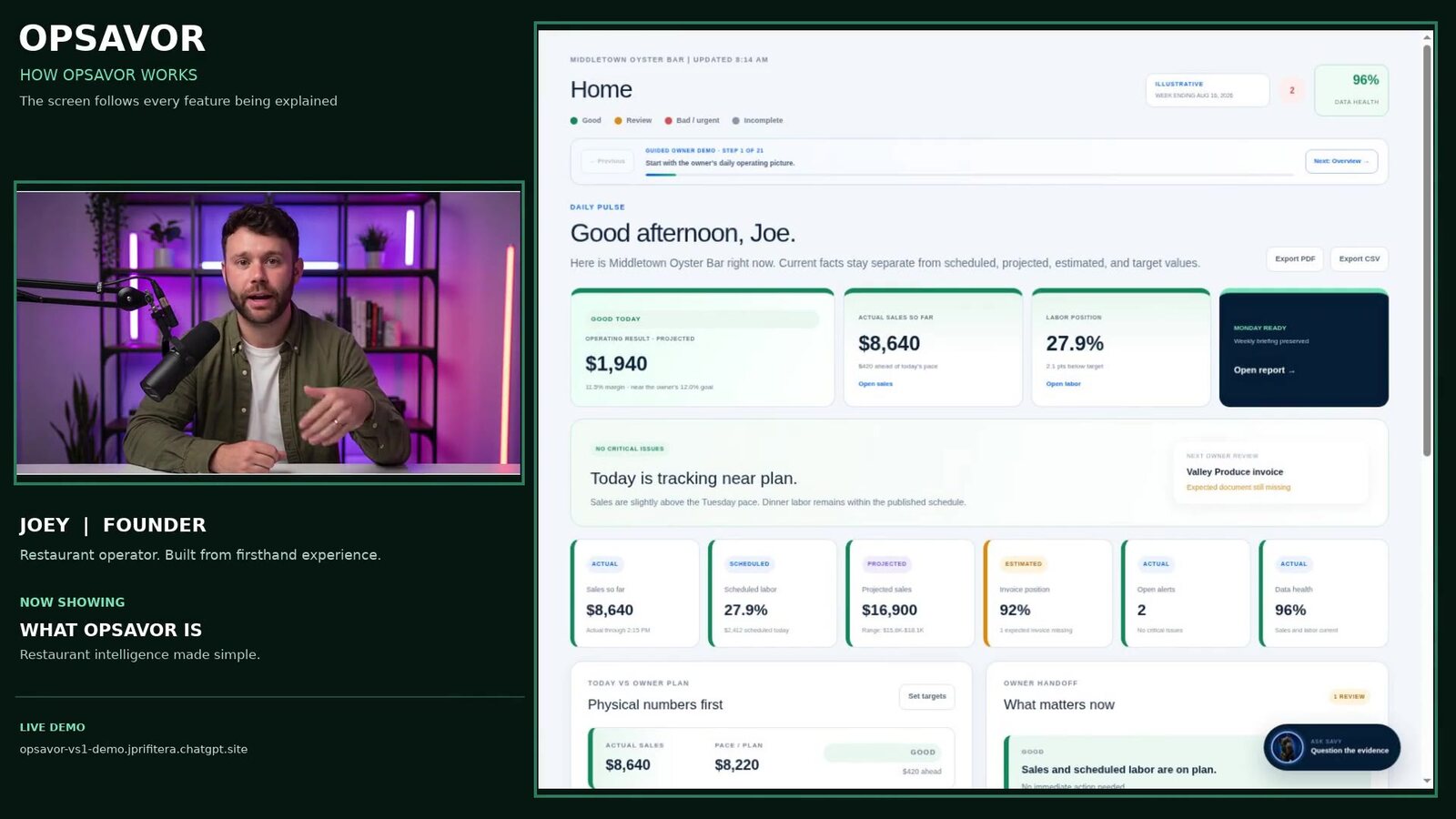Click the Previous demo step button
The height and width of the screenshot is (819, 1456).
(608, 161)
